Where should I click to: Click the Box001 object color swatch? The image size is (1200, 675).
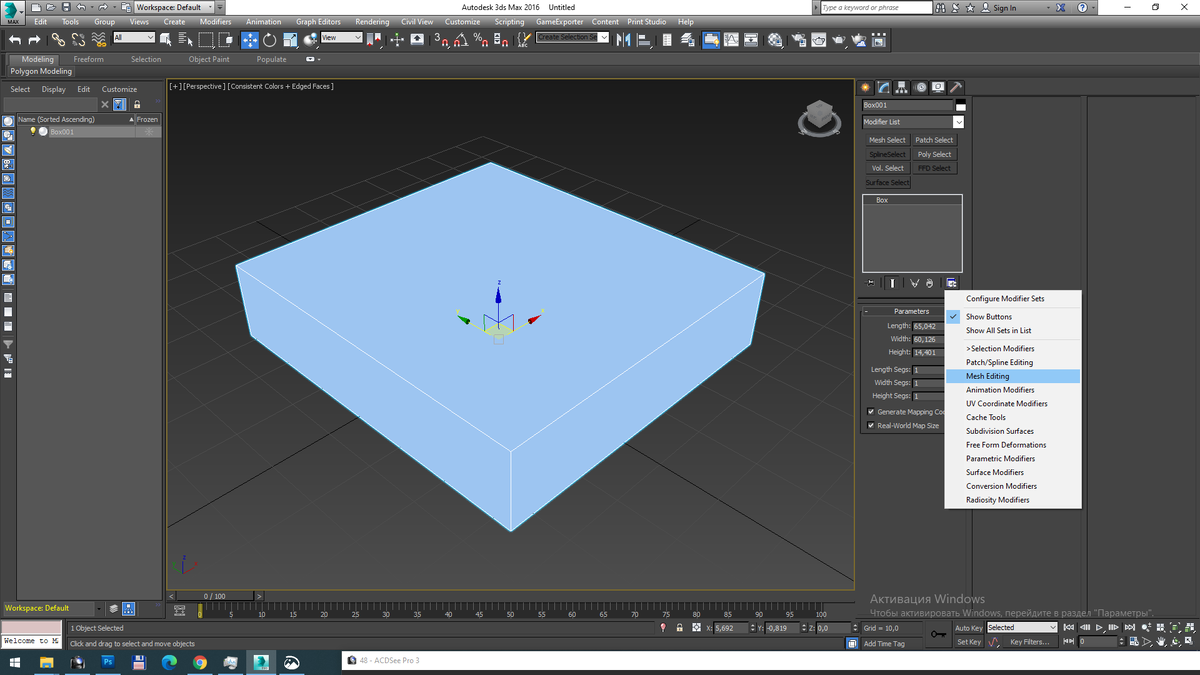tap(960, 105)
